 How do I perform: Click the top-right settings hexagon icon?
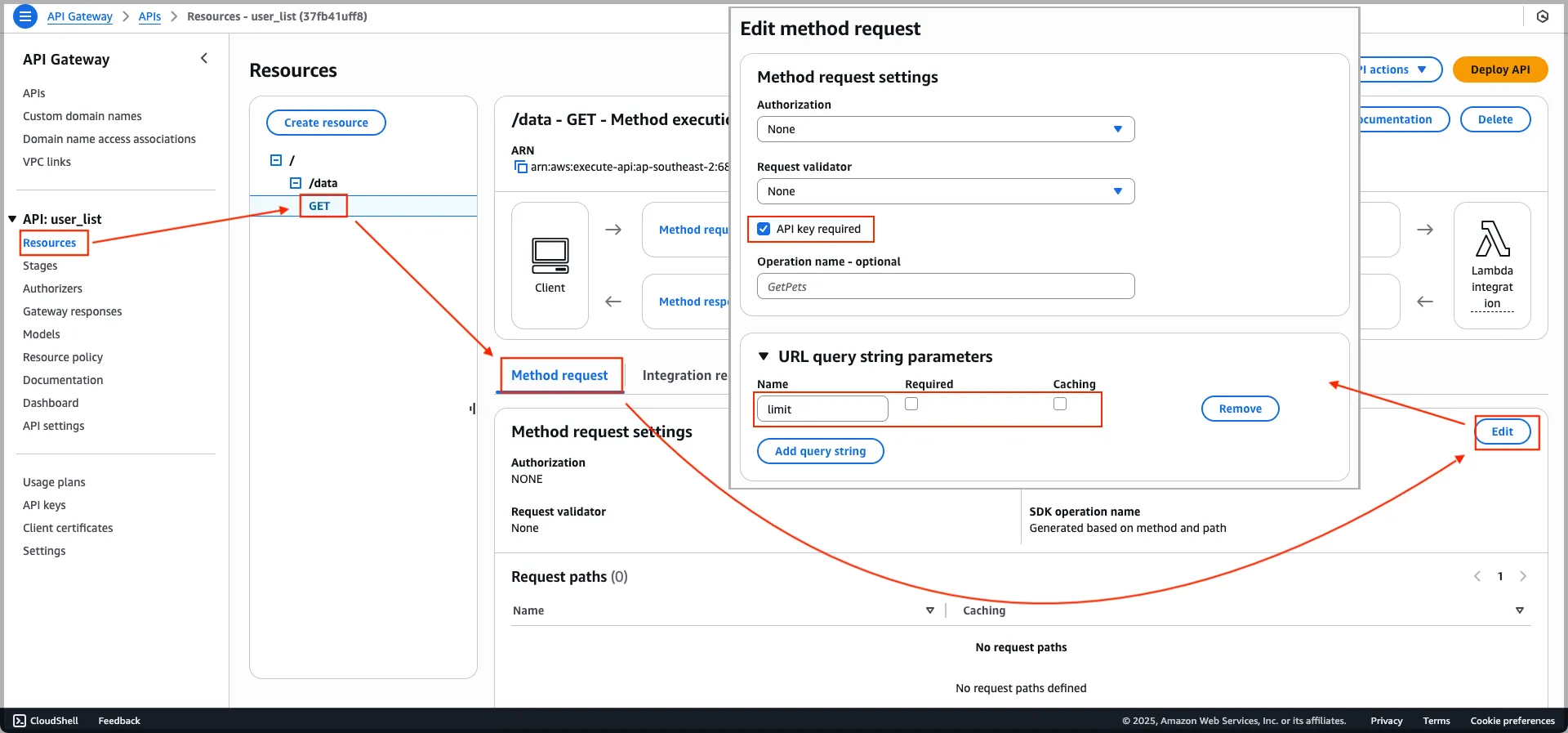[x=1542, y=16]
